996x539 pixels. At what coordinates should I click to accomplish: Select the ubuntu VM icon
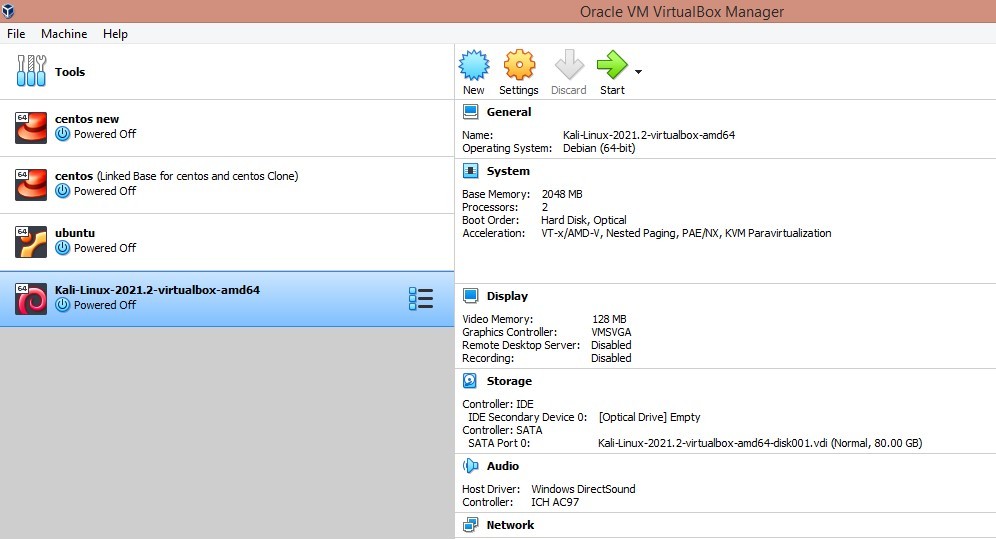click(31, 242)
